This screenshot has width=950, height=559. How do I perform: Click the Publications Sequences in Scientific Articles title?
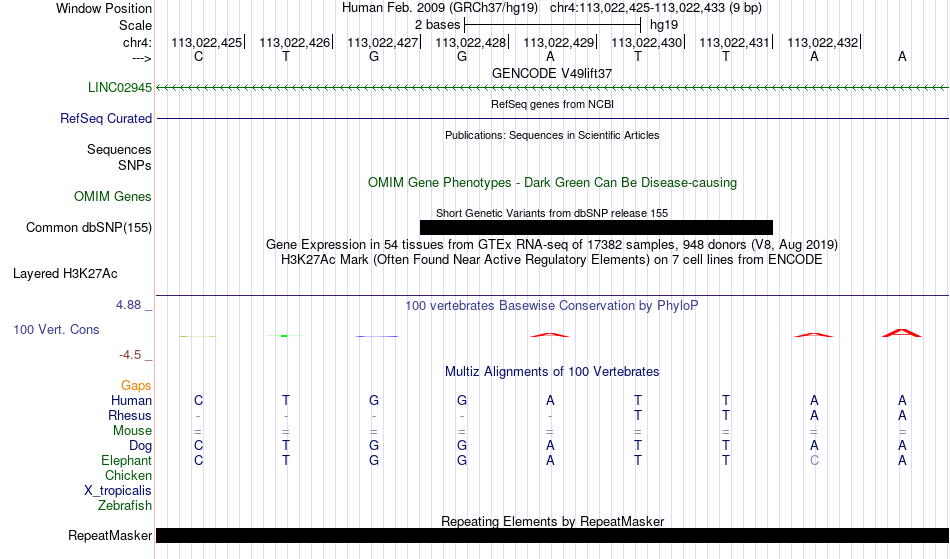tap(552, 135)
